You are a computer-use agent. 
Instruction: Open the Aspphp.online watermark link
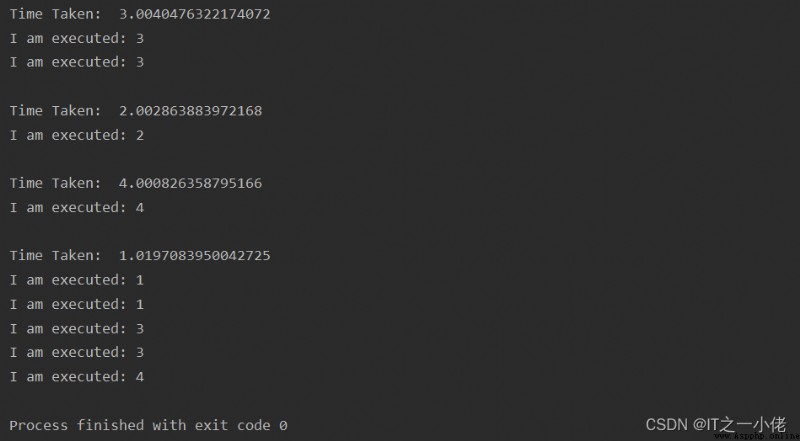click(x=756, y=437)
